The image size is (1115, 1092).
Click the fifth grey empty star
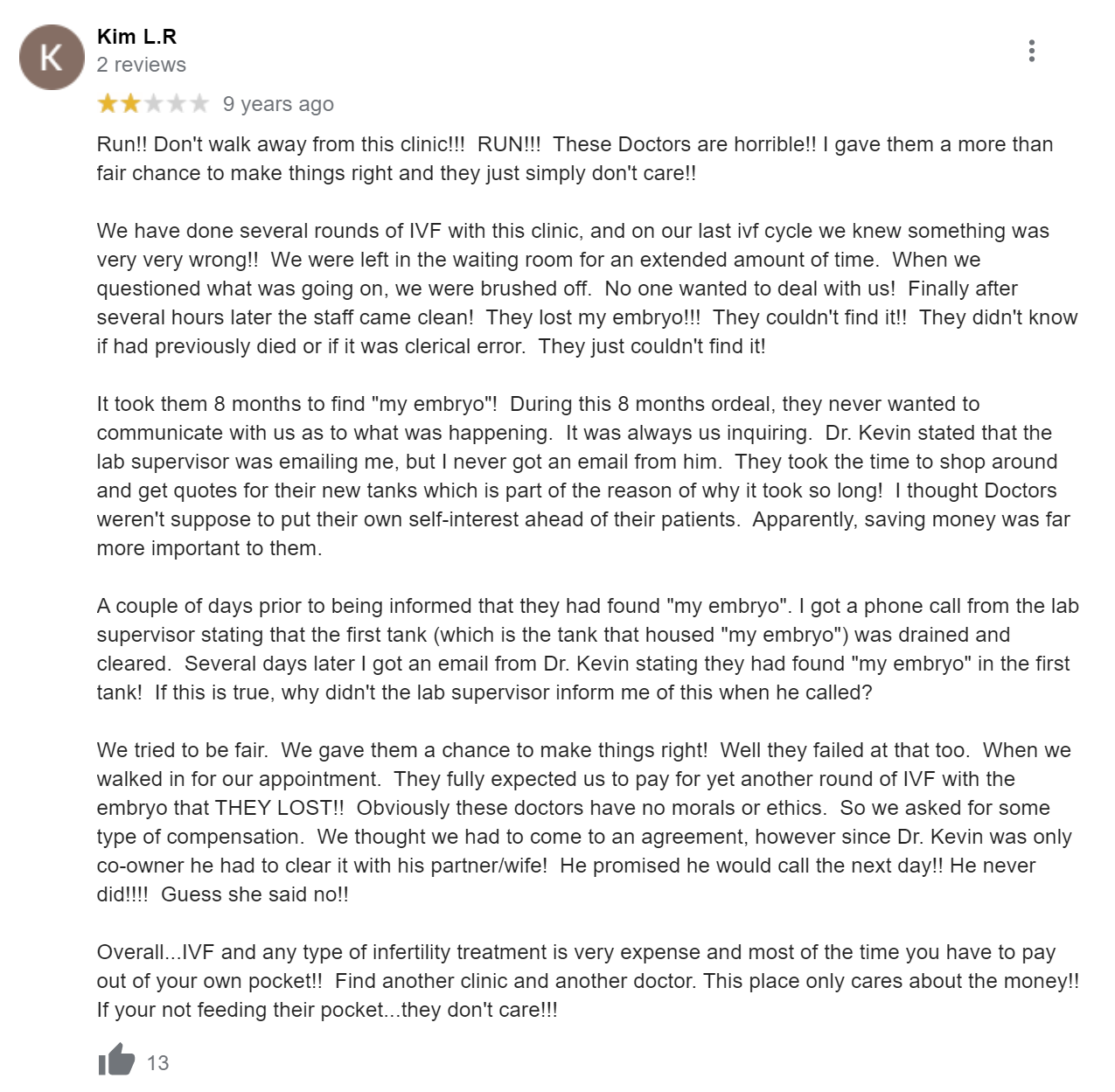tap(199, 104)
